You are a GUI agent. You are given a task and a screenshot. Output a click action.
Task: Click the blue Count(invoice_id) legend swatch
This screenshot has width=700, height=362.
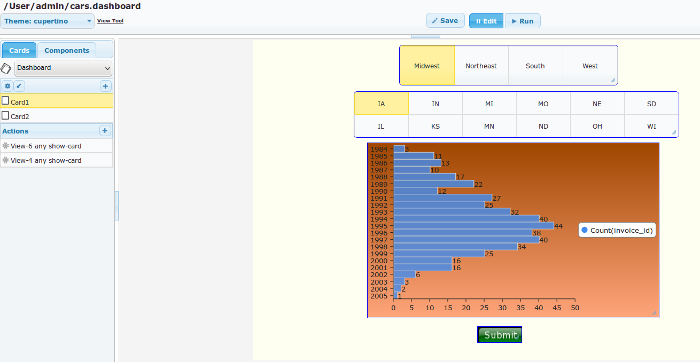click(584, 230)
